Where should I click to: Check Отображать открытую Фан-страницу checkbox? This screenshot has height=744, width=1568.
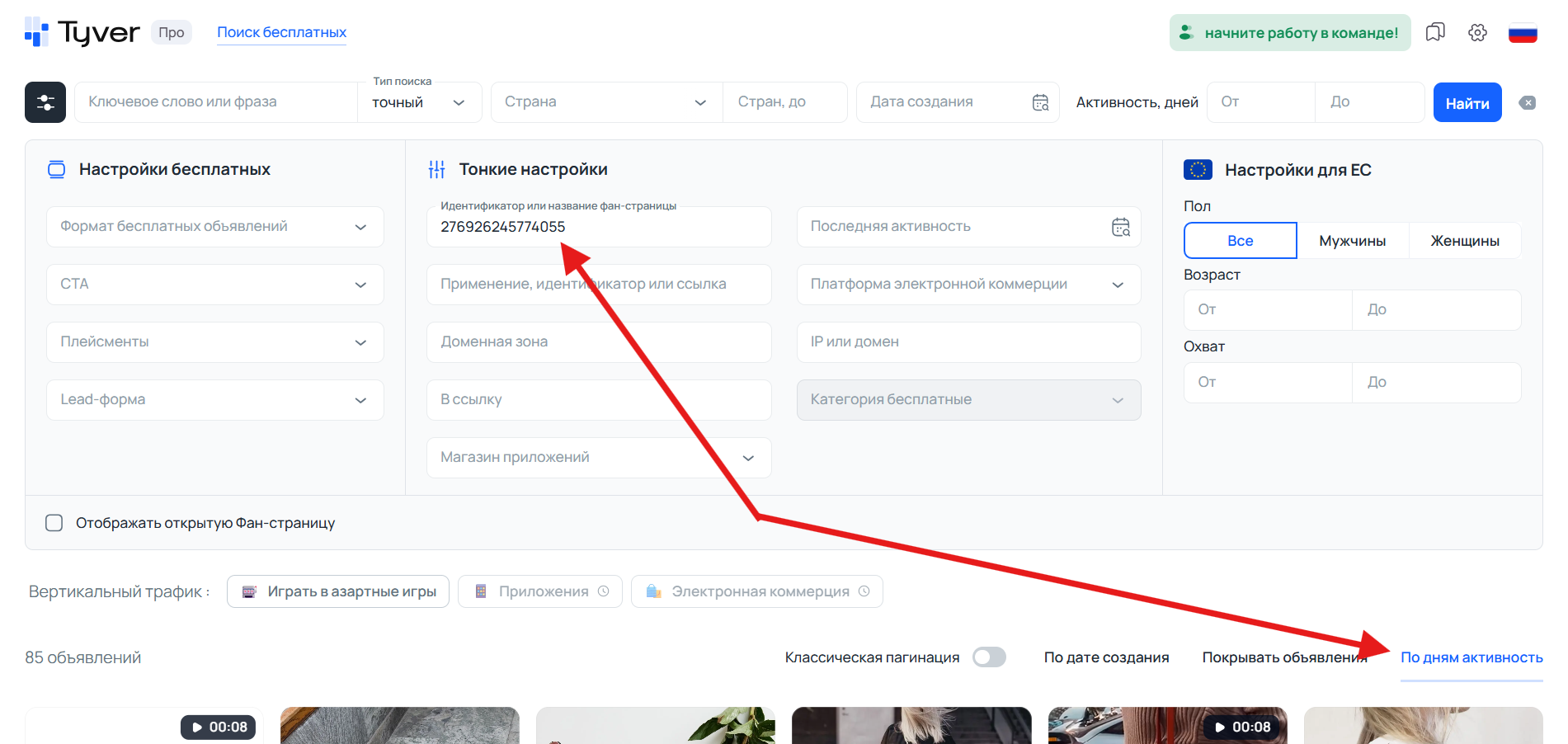click(54, 522)
